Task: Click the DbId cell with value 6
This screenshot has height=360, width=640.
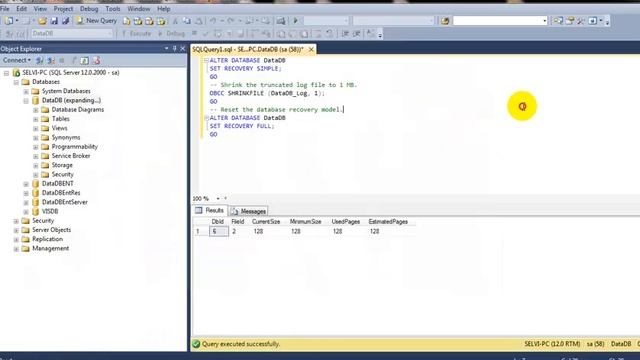Action: click(x=218, y=231)
